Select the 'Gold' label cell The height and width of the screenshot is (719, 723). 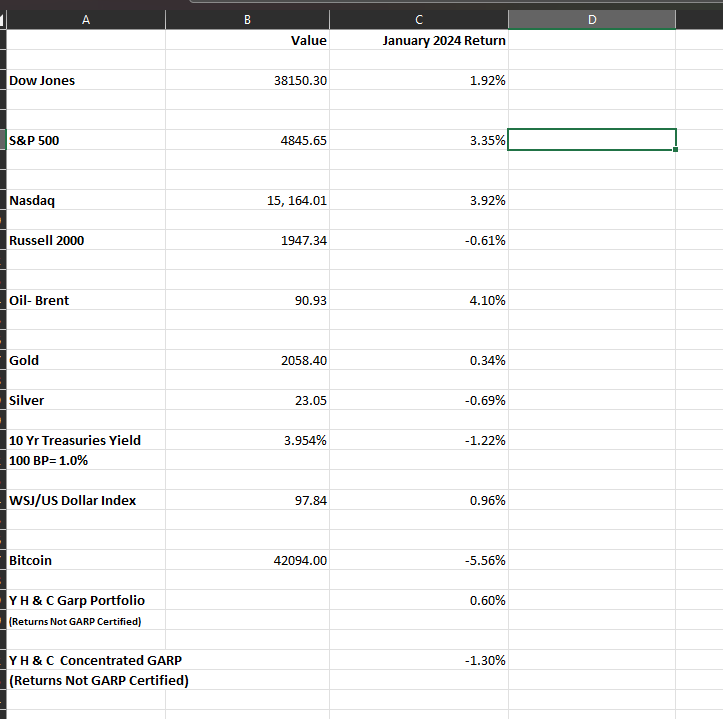[86, 360]
